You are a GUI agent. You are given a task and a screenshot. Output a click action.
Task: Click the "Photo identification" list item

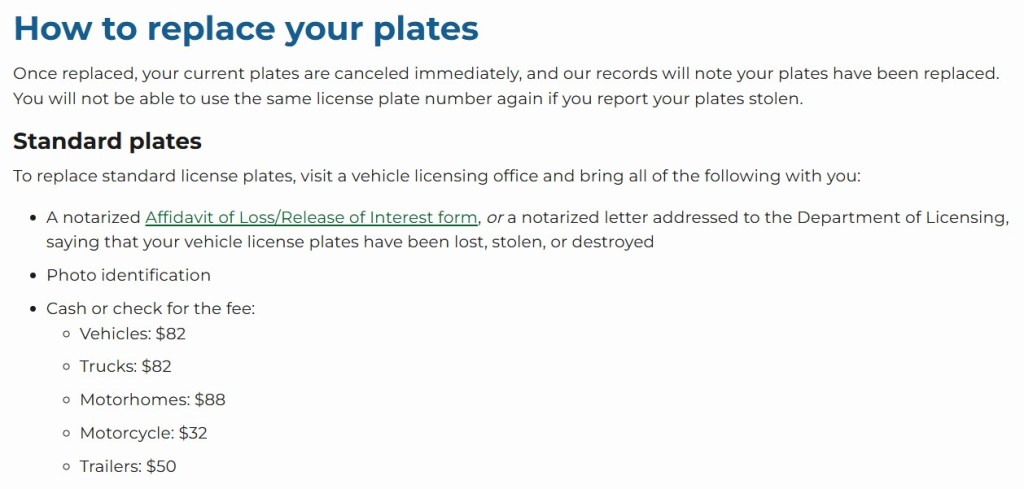coord(128,275)
